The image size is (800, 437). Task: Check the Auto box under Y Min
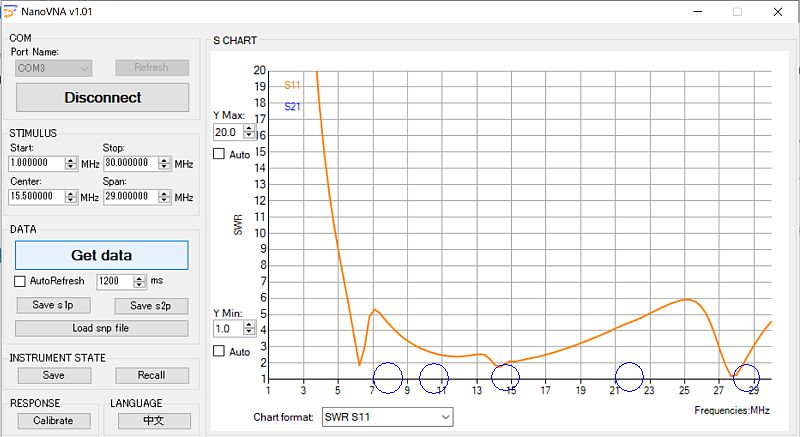pos(219,351)
